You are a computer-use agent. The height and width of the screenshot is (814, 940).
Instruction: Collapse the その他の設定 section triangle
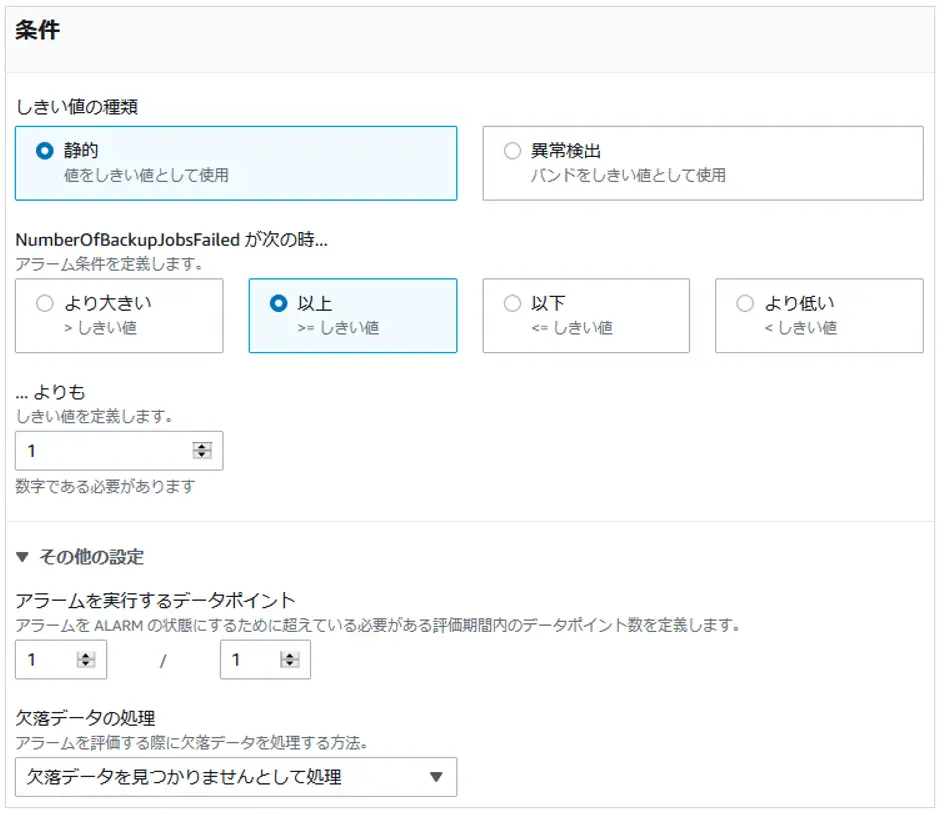[x=22, y=557]
